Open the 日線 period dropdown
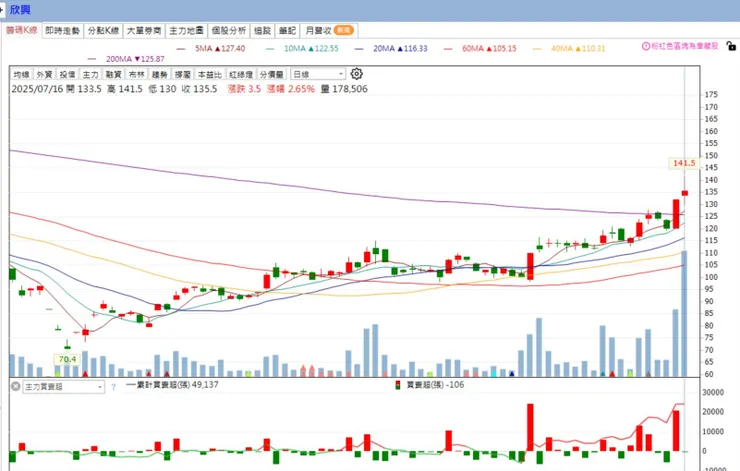 318,74
